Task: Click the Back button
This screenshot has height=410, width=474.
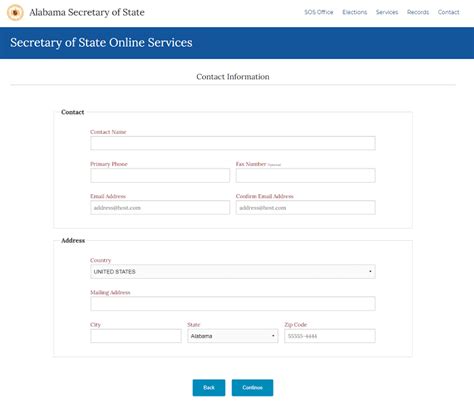Action: point(209,388)
